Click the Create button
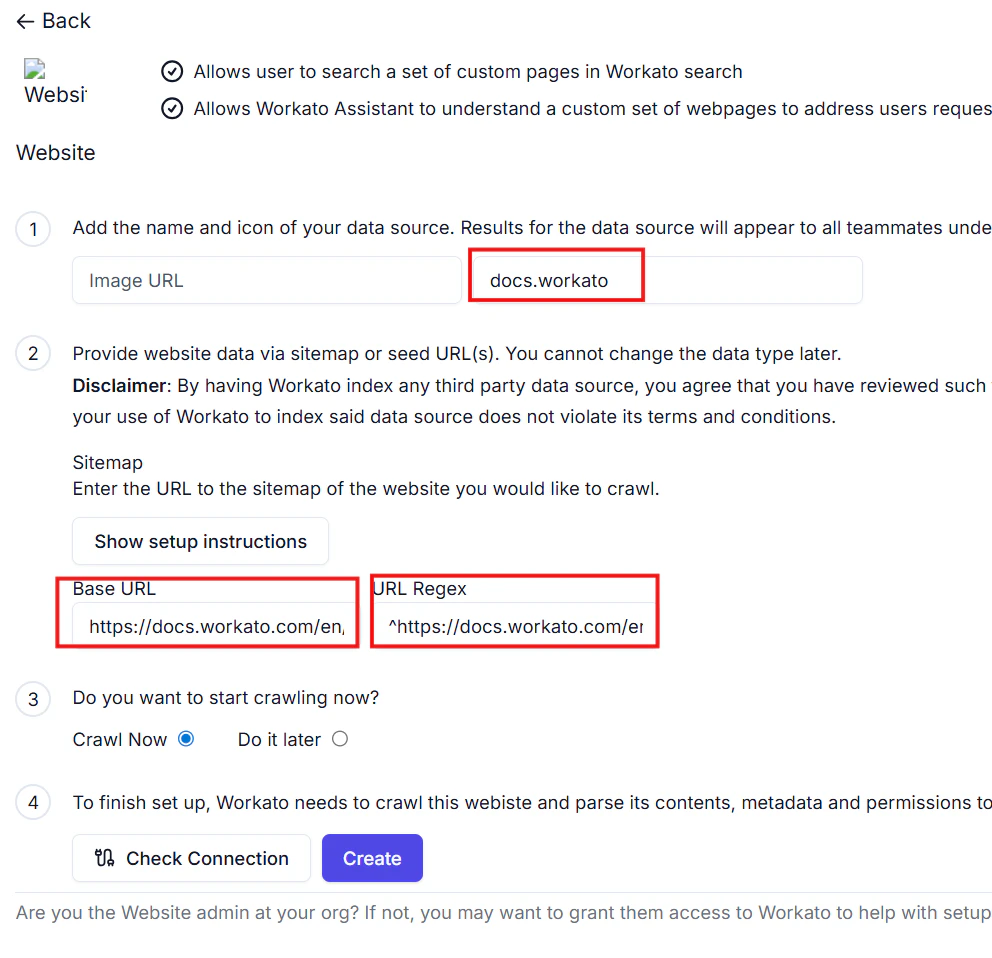 click(x=372, y=858)
